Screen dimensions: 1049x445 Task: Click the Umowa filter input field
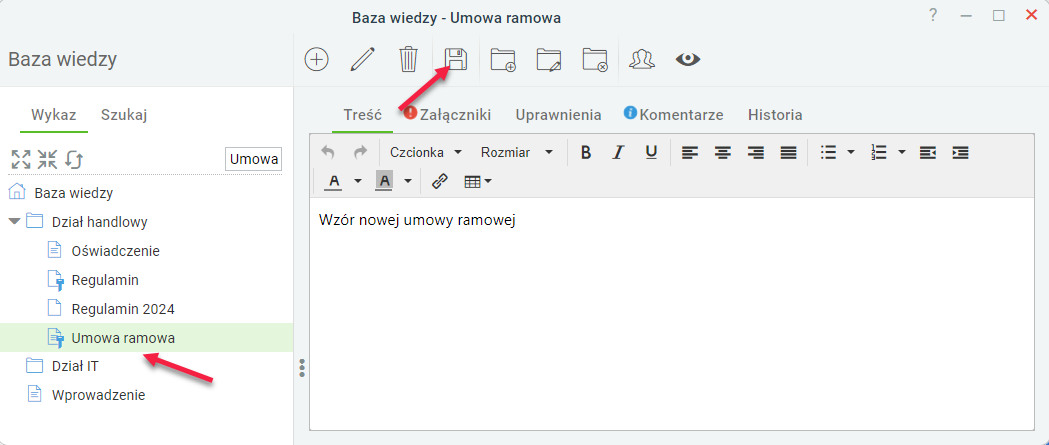[254, 159]
